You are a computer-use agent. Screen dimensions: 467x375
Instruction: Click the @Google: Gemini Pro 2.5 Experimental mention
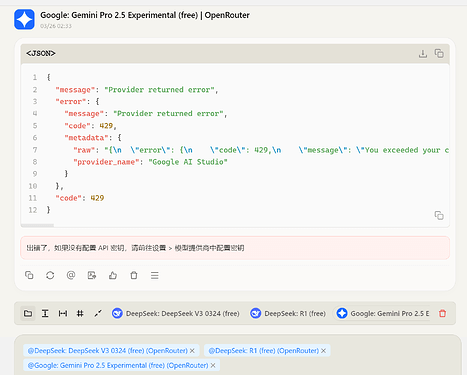tap(118, 365)
